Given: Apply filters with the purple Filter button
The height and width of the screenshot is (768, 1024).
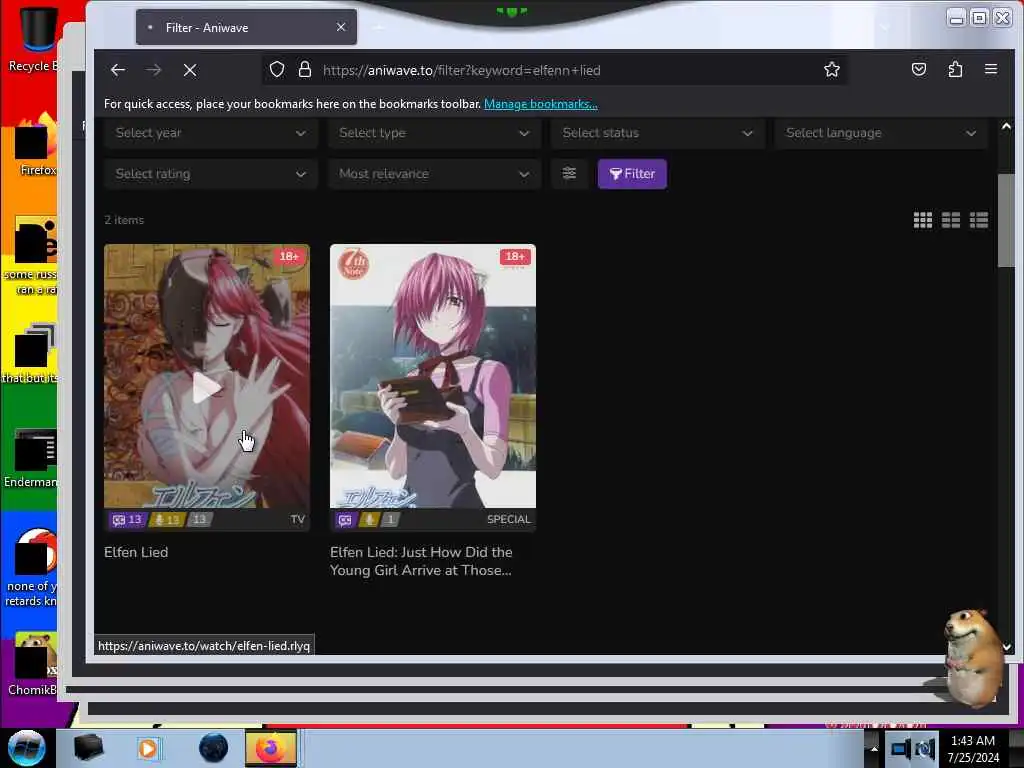Looking at the screenshot, I should [x=632, y=174].
